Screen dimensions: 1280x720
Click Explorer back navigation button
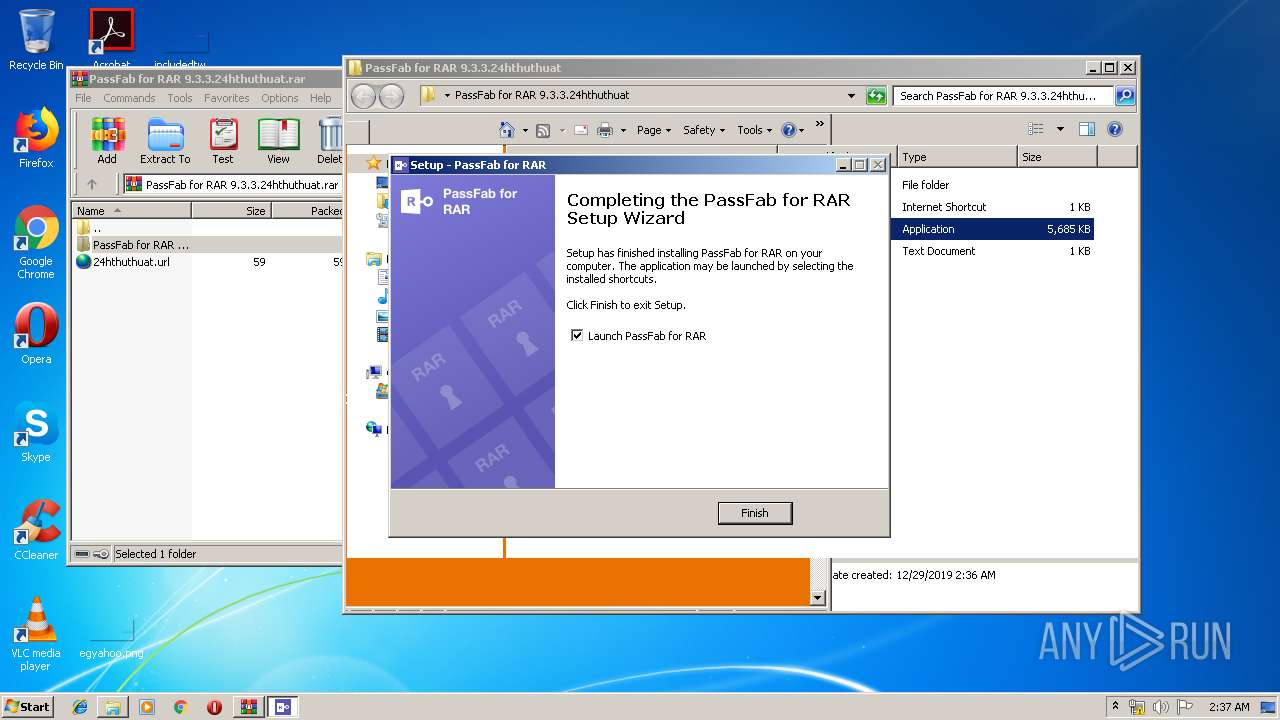(363, 96)
